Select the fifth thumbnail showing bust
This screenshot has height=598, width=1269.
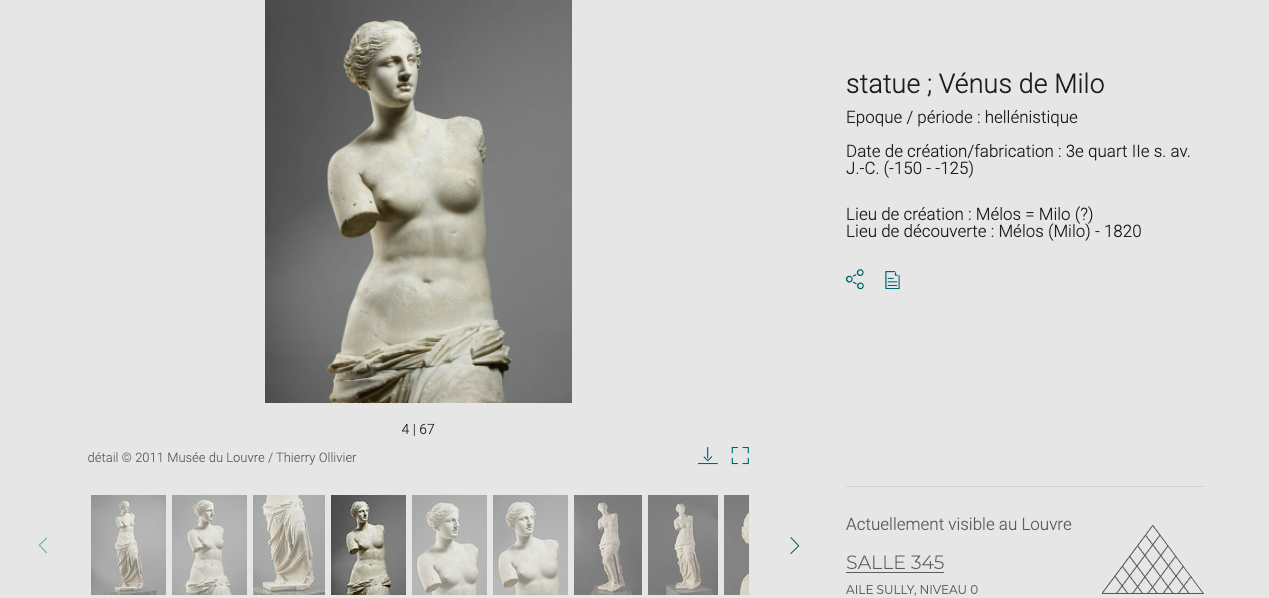(x=449, y=545)
